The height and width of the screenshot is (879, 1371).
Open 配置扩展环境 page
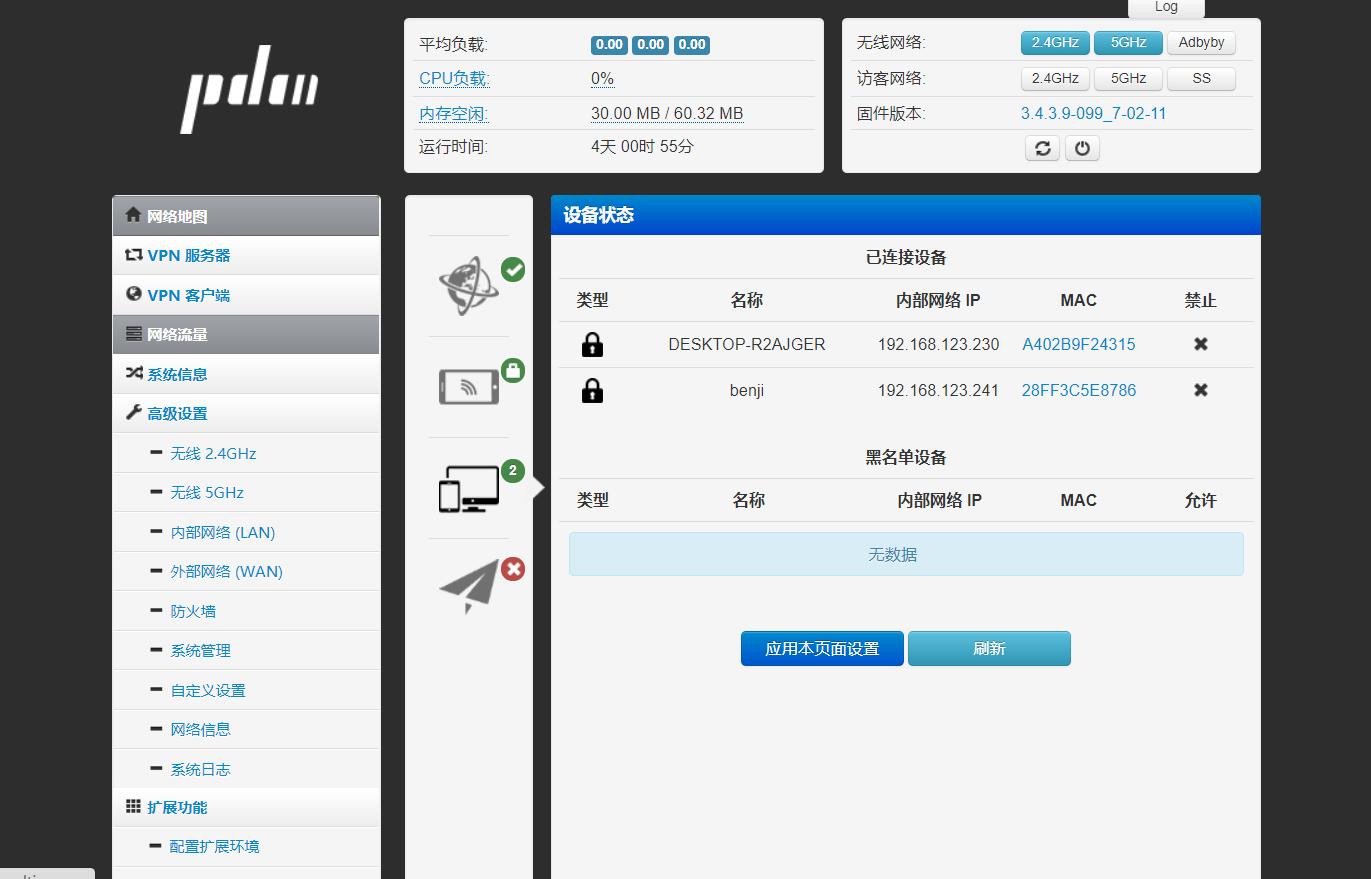tap(246, 847)
